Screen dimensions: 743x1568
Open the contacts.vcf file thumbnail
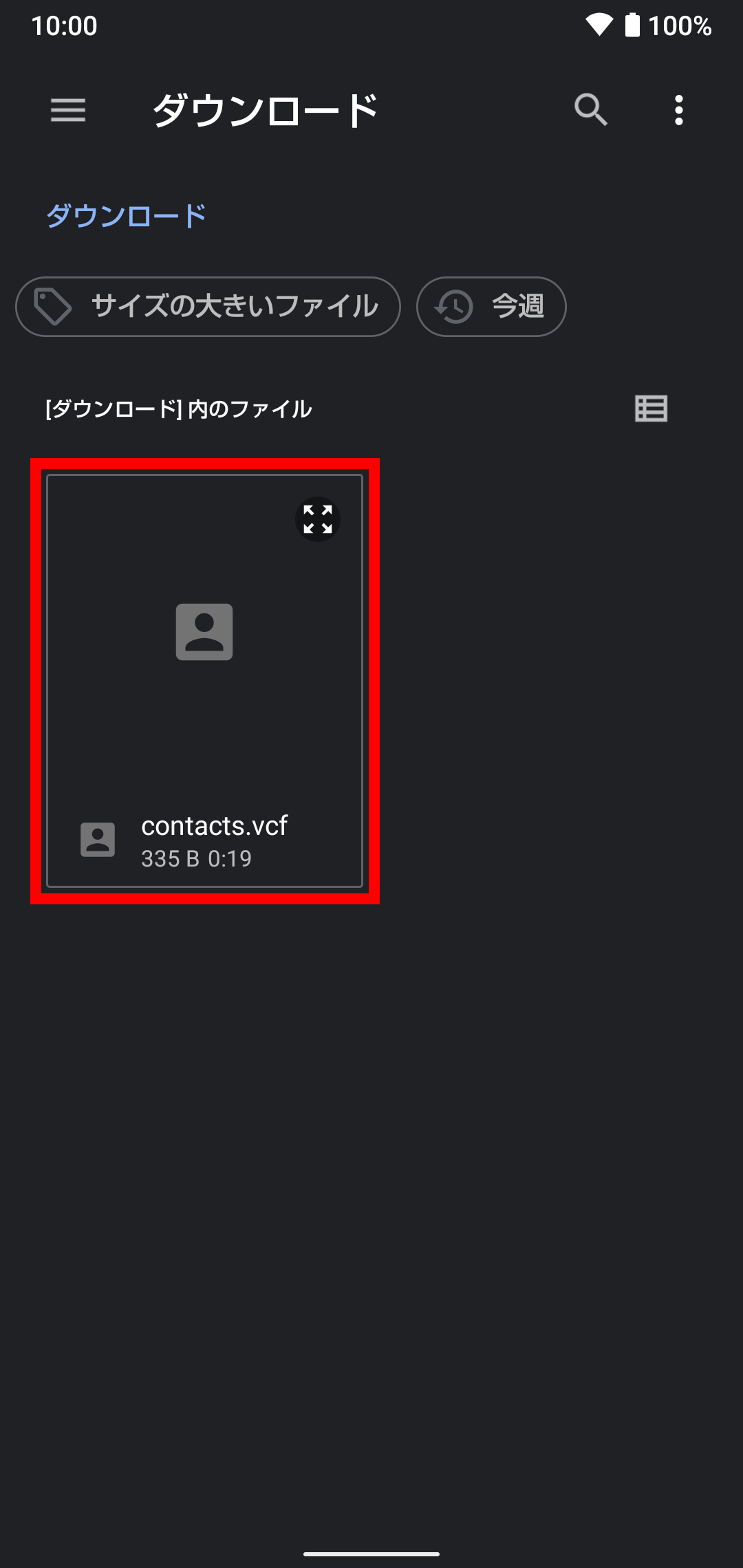(x=204, y=681)
